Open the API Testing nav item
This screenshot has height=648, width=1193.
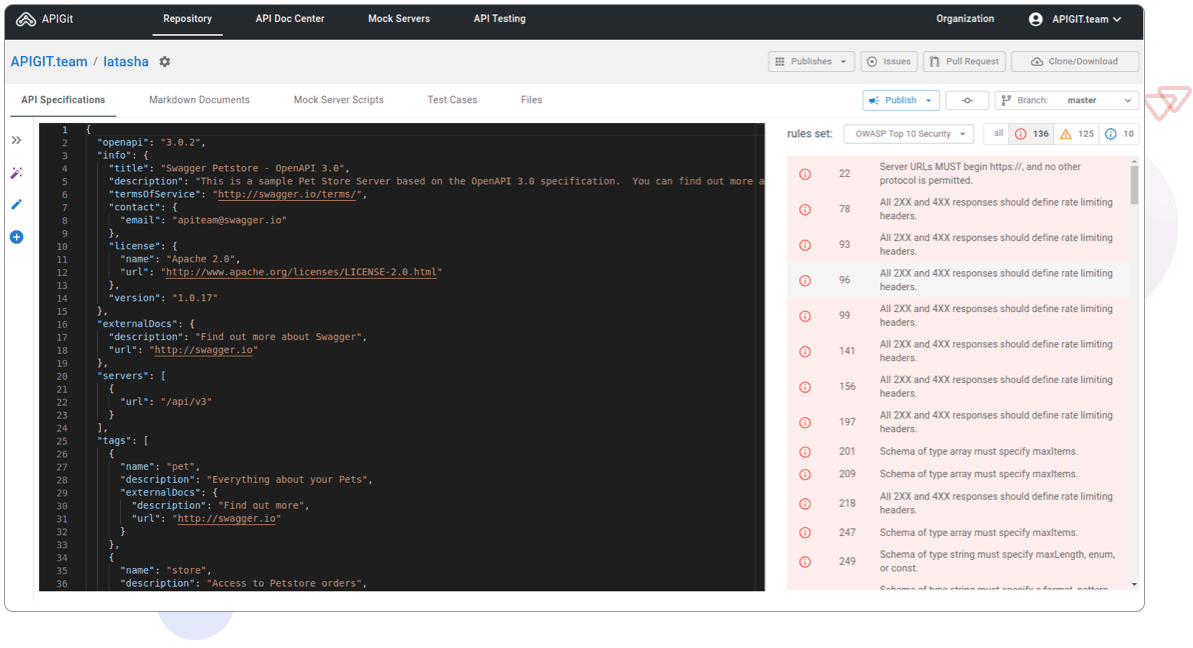499,19
